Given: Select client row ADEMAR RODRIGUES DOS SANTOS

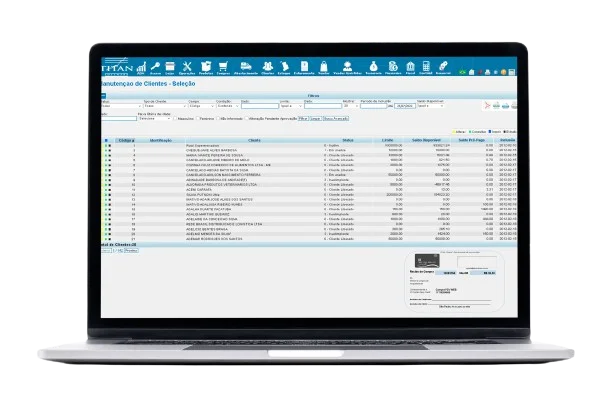Looking at the screenshot, I should tap(309, 239).
